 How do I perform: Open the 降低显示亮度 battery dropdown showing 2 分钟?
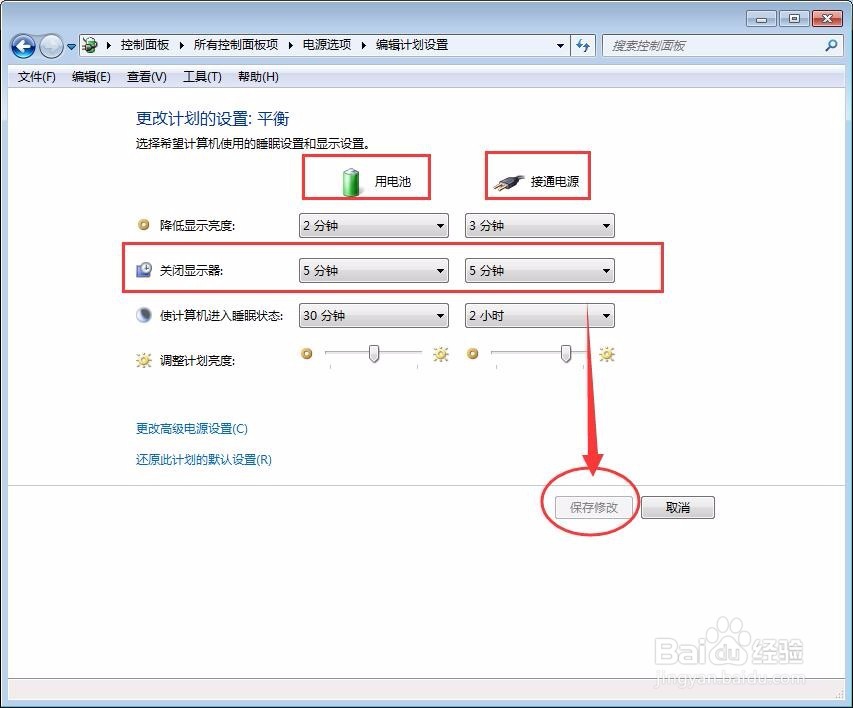(372, 225)
